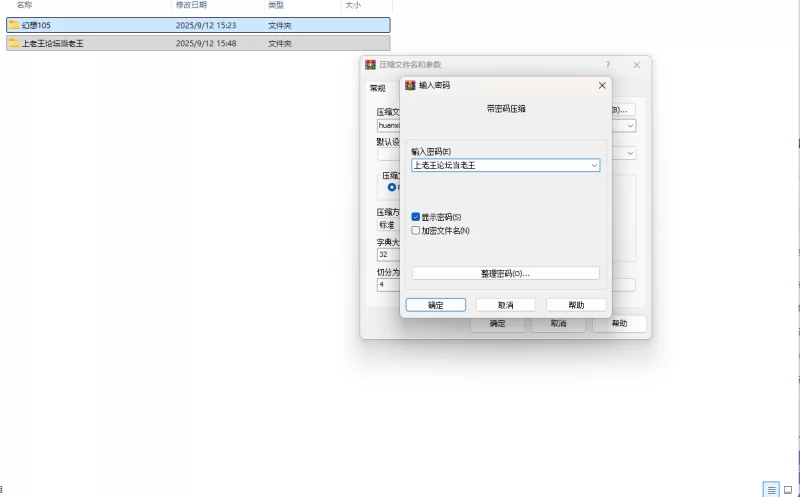Expand archive name dropdown arrow in background dialog
800x497 pixels.
click(631, 126)
